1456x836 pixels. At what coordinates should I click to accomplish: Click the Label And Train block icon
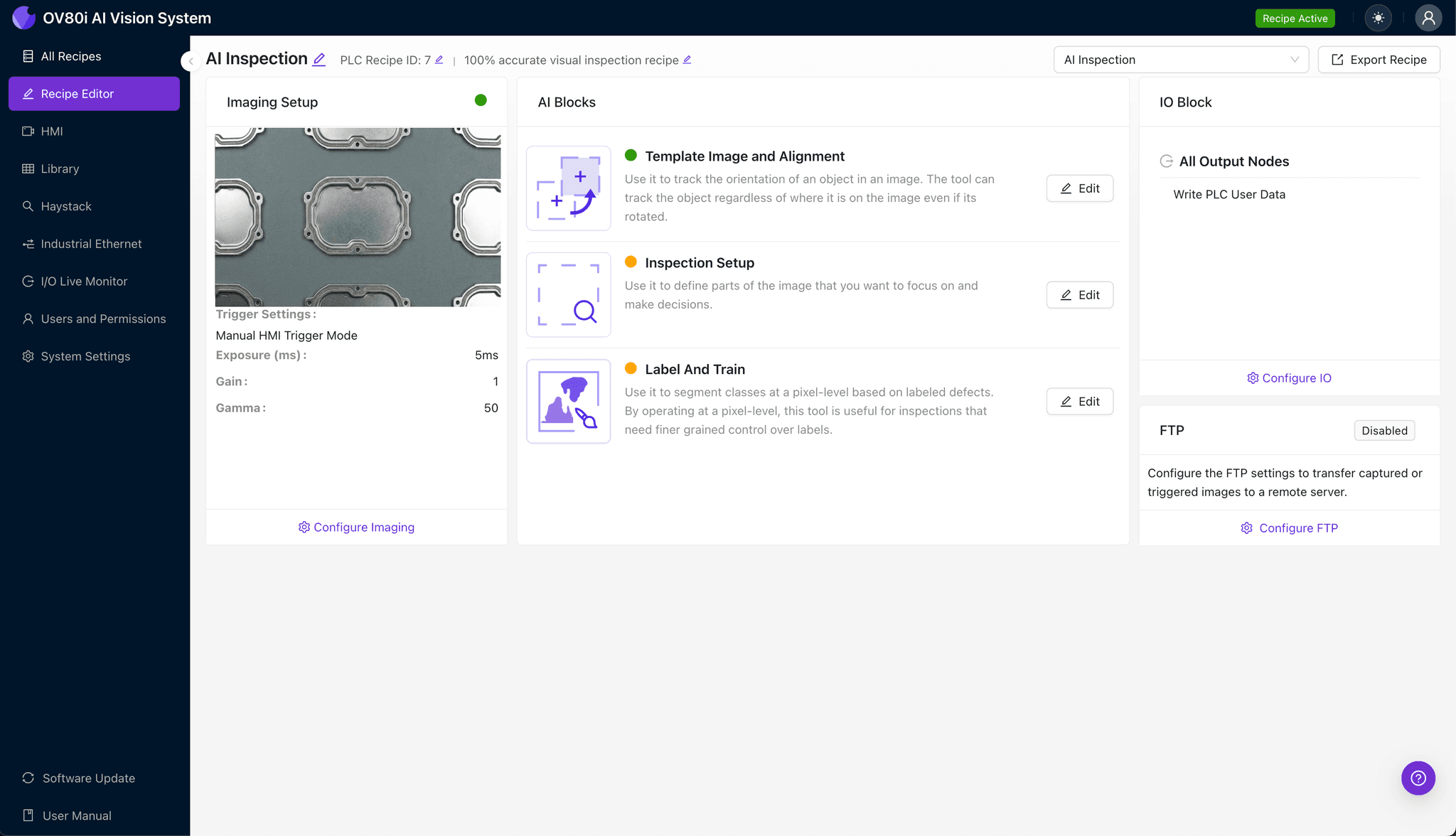coord(568,401)
